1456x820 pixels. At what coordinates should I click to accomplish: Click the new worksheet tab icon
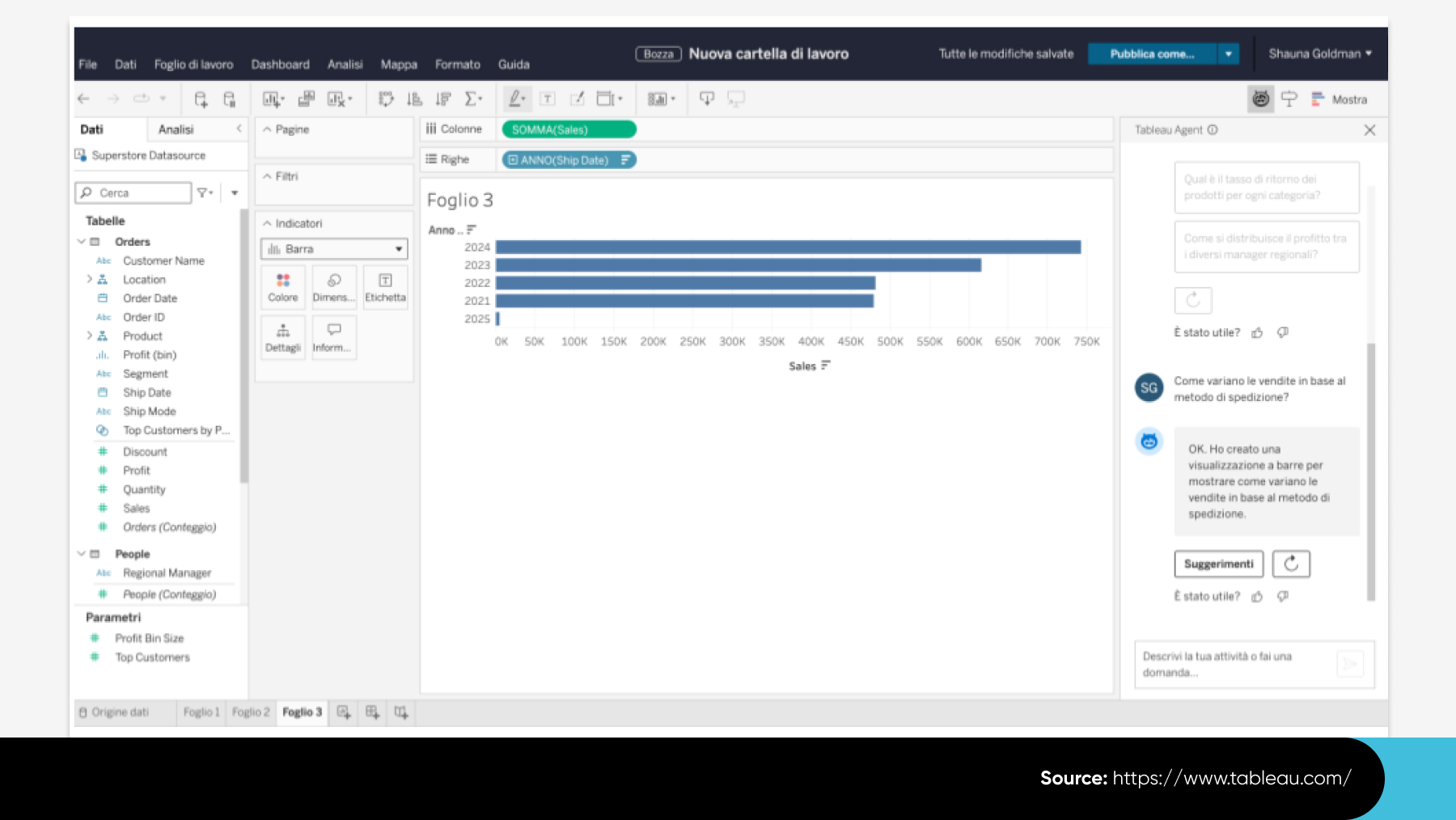click(x=344, y=712)
